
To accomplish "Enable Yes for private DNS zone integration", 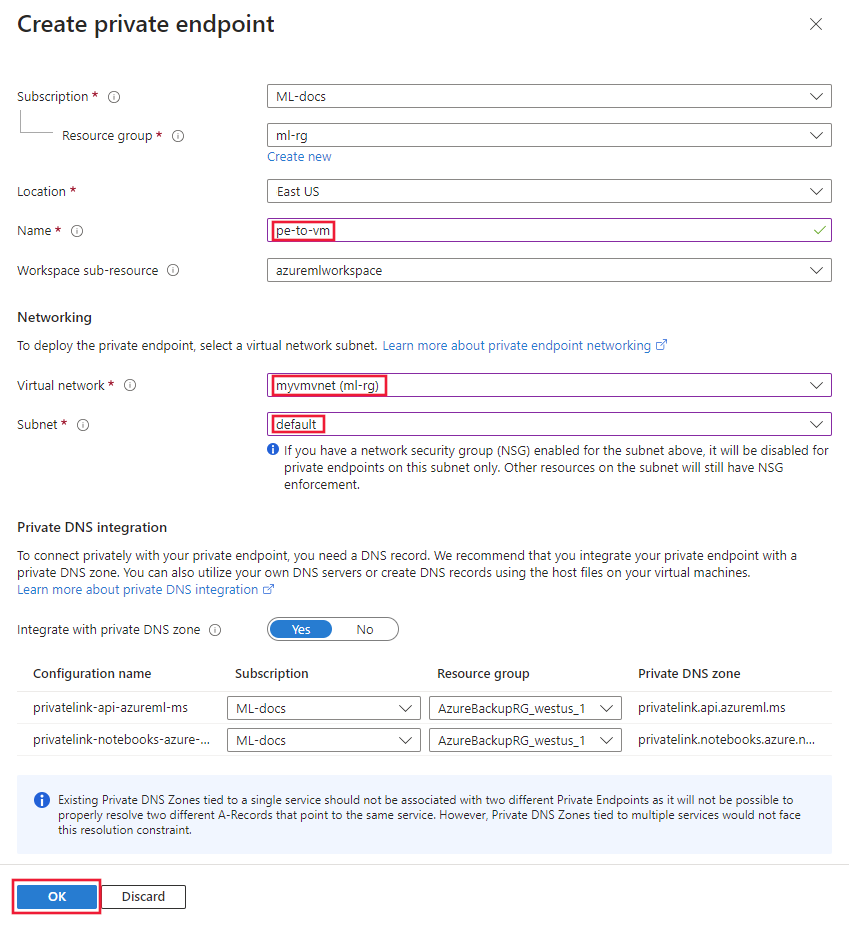I will pos(300,629).
